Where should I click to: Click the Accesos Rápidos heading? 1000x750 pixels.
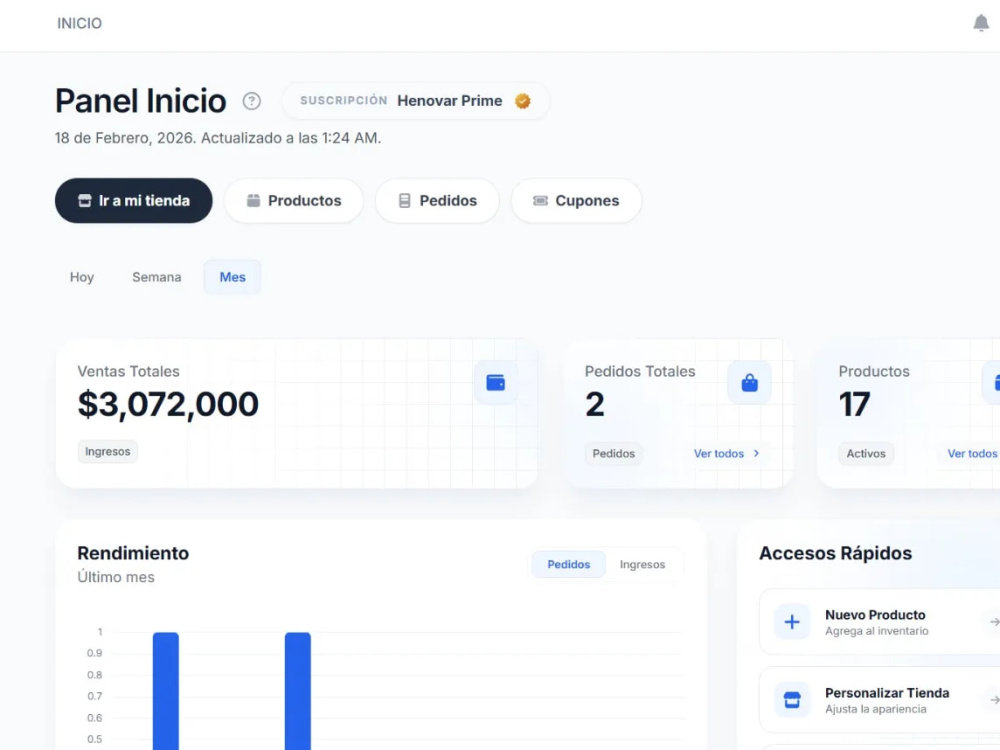pyautogui.click(x=835, y=553)
